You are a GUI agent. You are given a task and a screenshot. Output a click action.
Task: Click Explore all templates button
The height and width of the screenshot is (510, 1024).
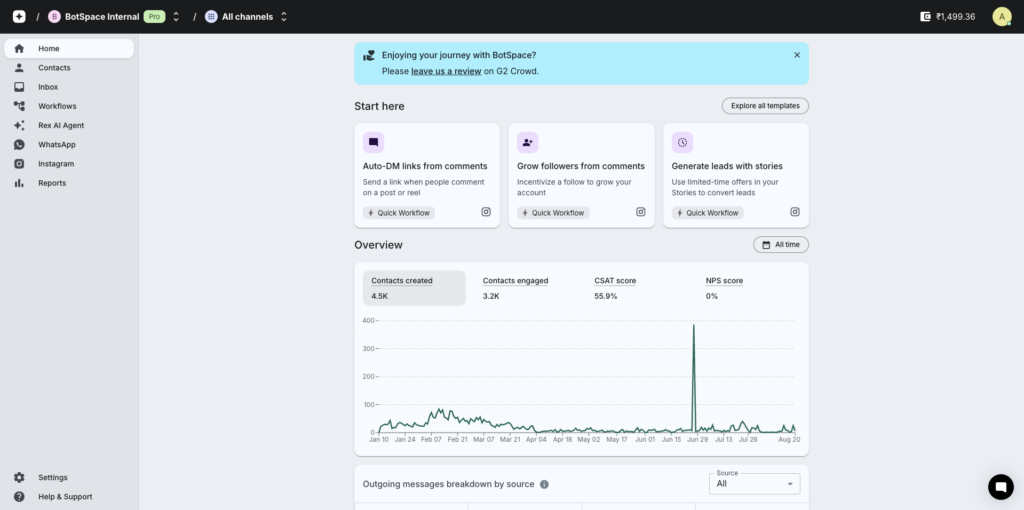click(x=765, y=106)
